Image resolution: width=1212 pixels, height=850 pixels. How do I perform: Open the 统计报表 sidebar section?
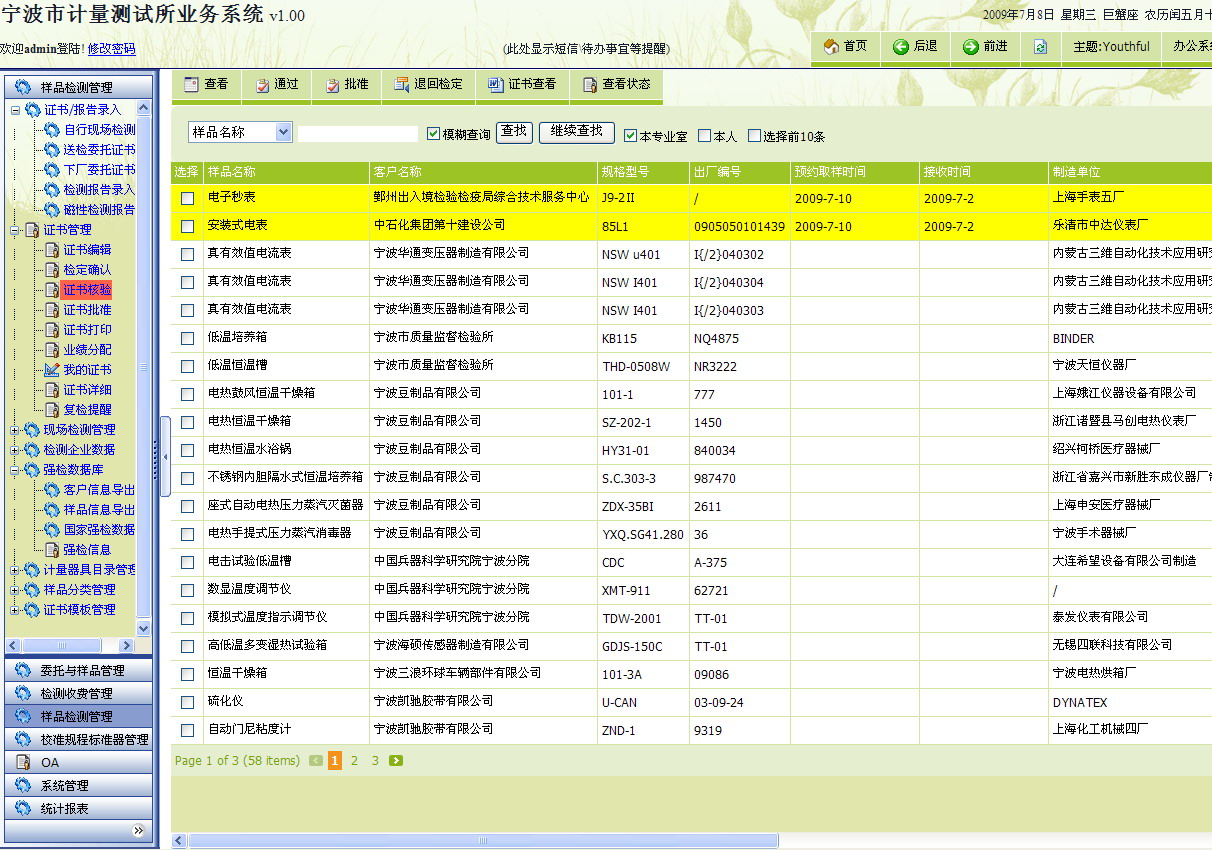[80, 808]
